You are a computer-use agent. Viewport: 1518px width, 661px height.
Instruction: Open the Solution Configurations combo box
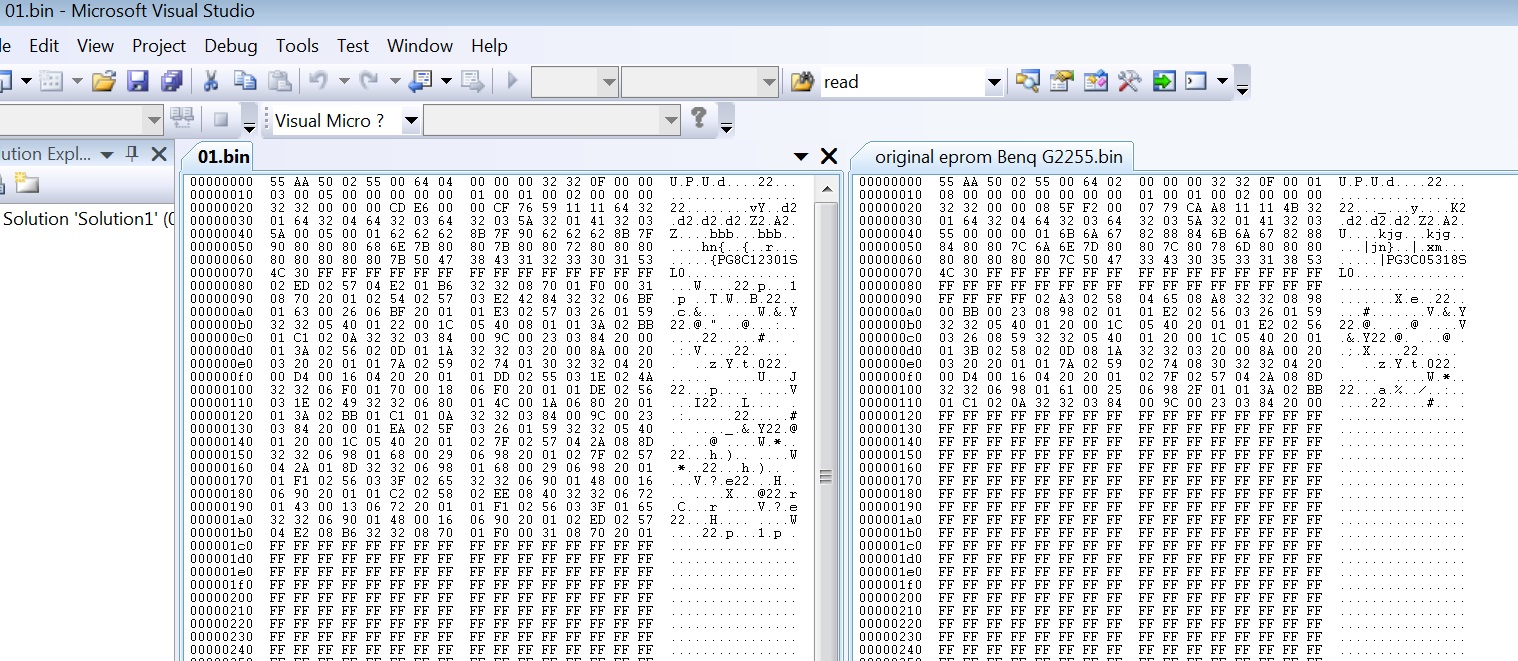(x=574, y=81)
